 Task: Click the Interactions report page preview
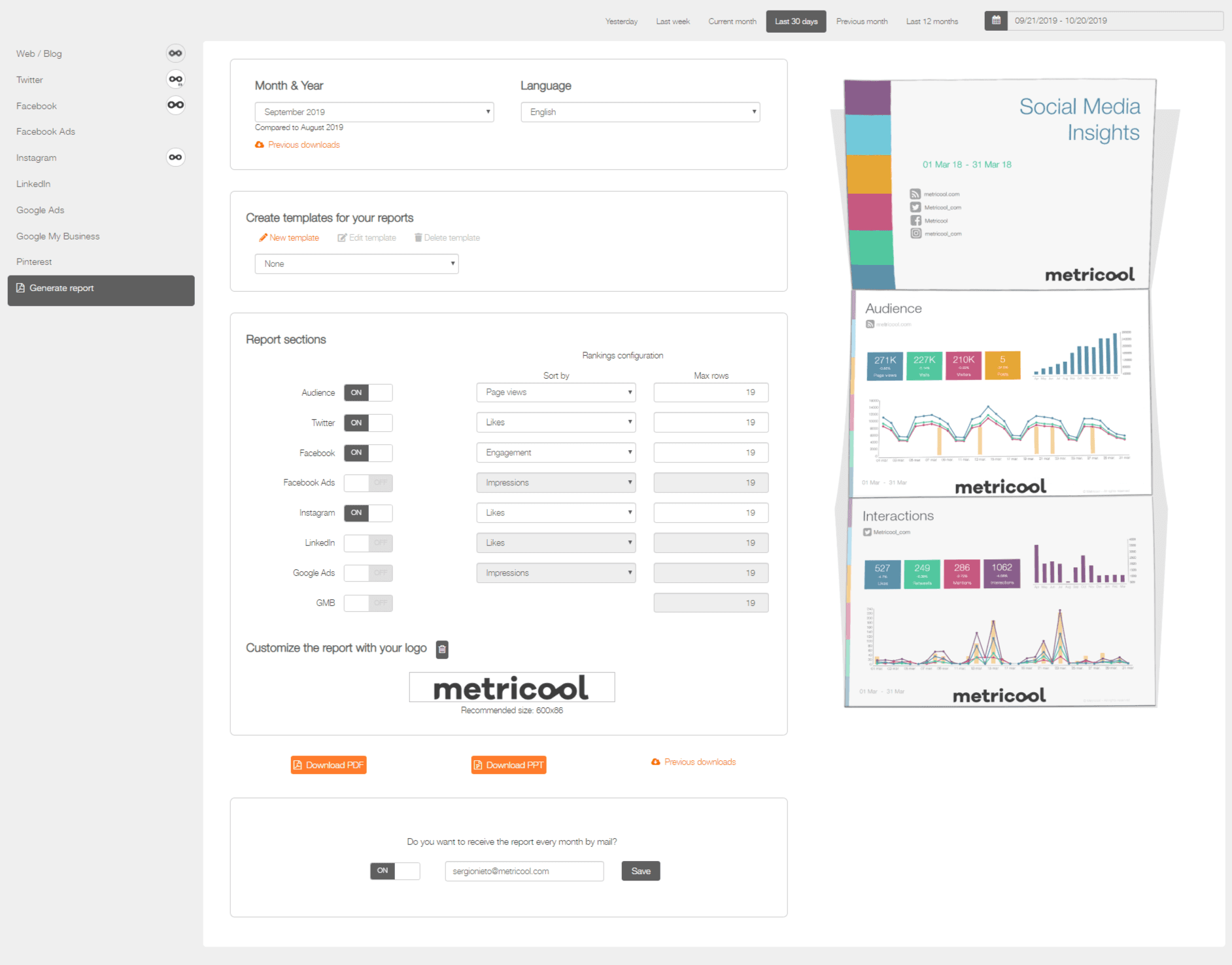[x=1001, y=602]
